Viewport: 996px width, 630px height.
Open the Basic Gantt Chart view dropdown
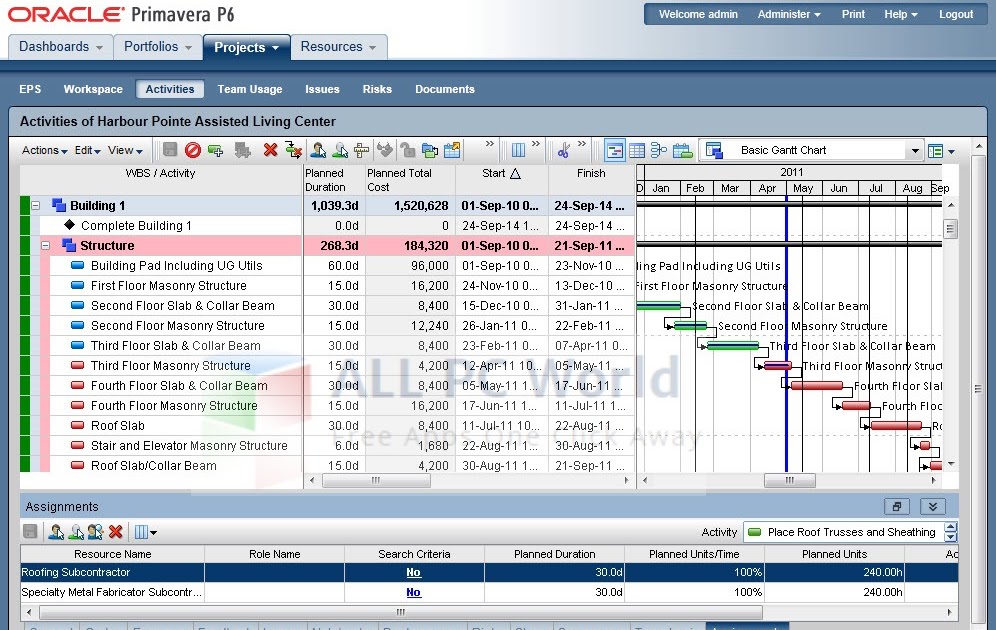(x=915, y=151)
